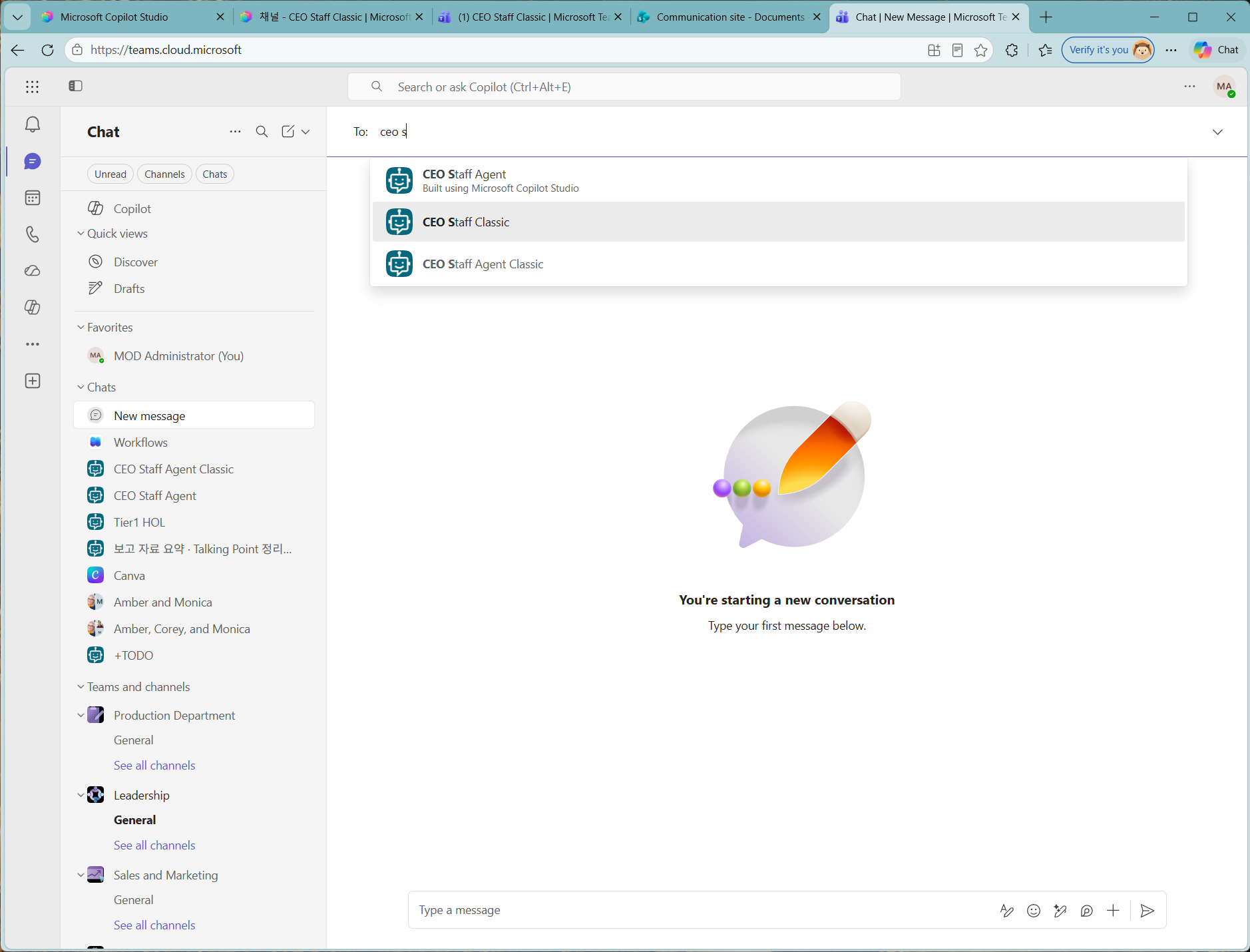This screenshot has height=952, width=1250.
Task: Open the emoji picker icon
Action: click(x=1034, y=911)
